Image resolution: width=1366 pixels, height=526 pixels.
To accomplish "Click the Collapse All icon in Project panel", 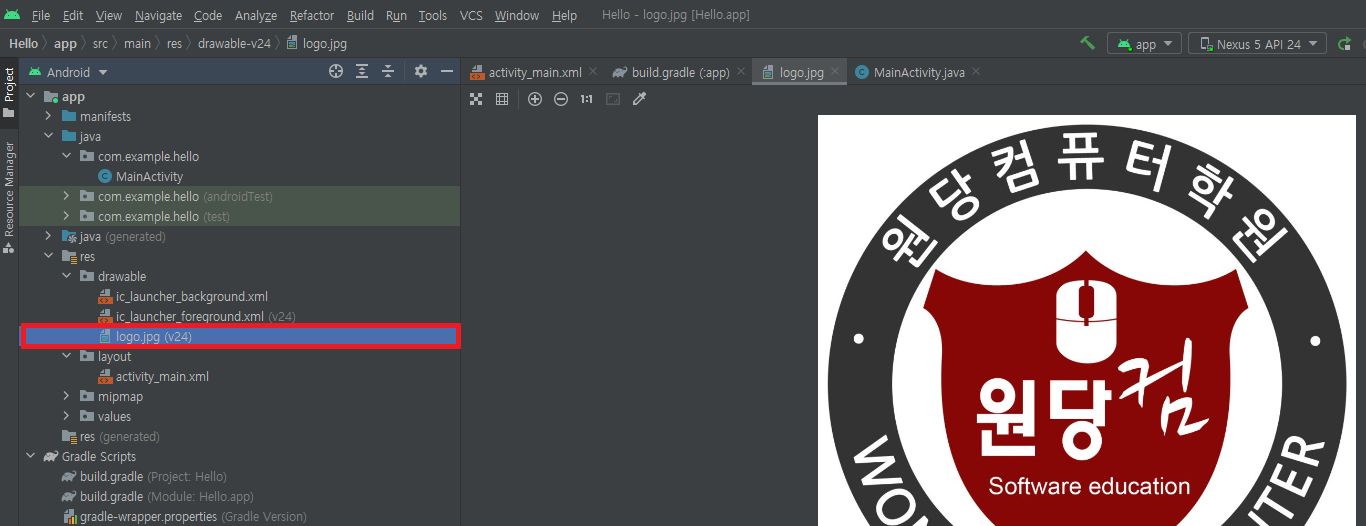I will pos(388,71).
